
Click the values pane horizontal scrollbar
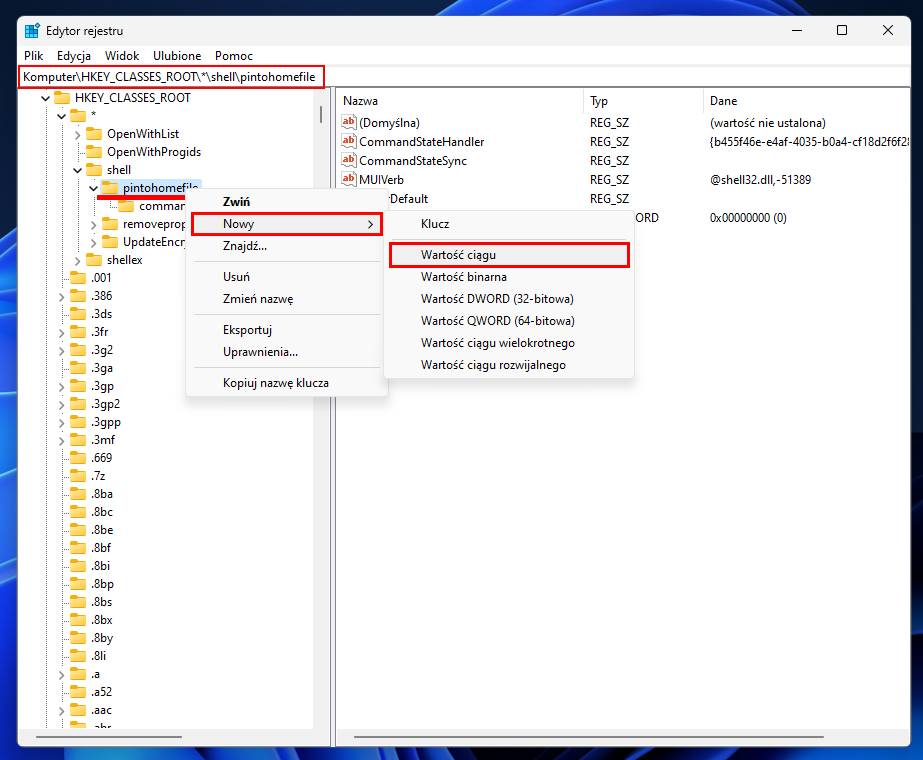pyautogui.click(x=588, y=736)
